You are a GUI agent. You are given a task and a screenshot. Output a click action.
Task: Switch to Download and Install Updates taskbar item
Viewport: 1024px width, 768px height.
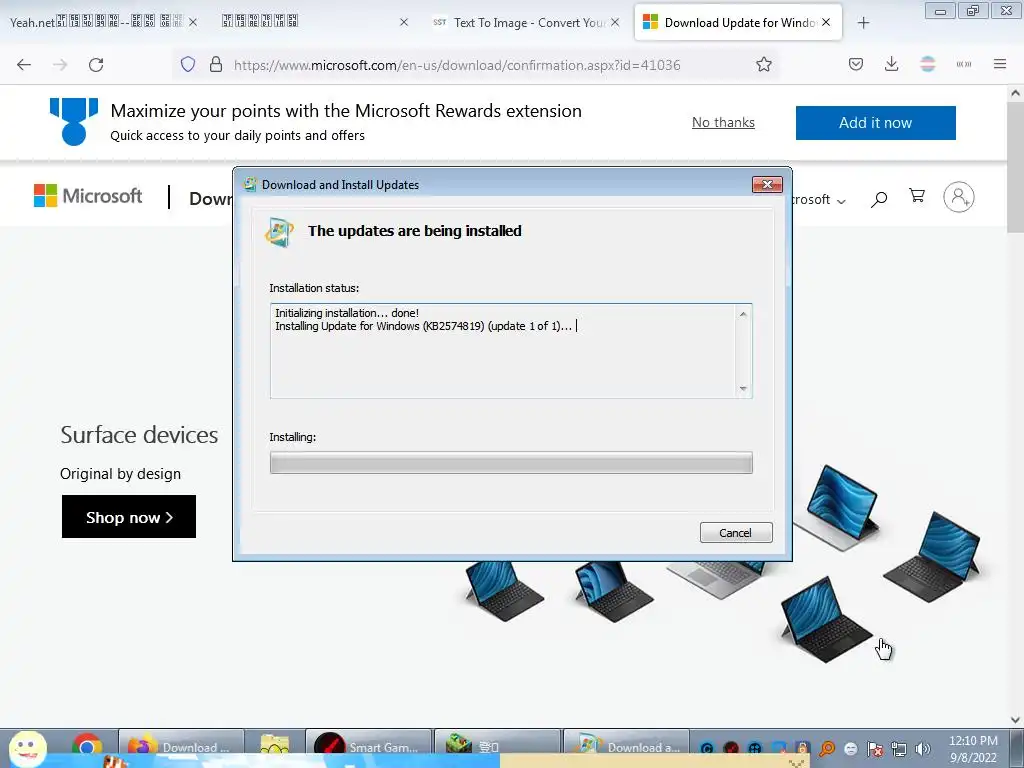click(x=626, y=748)
